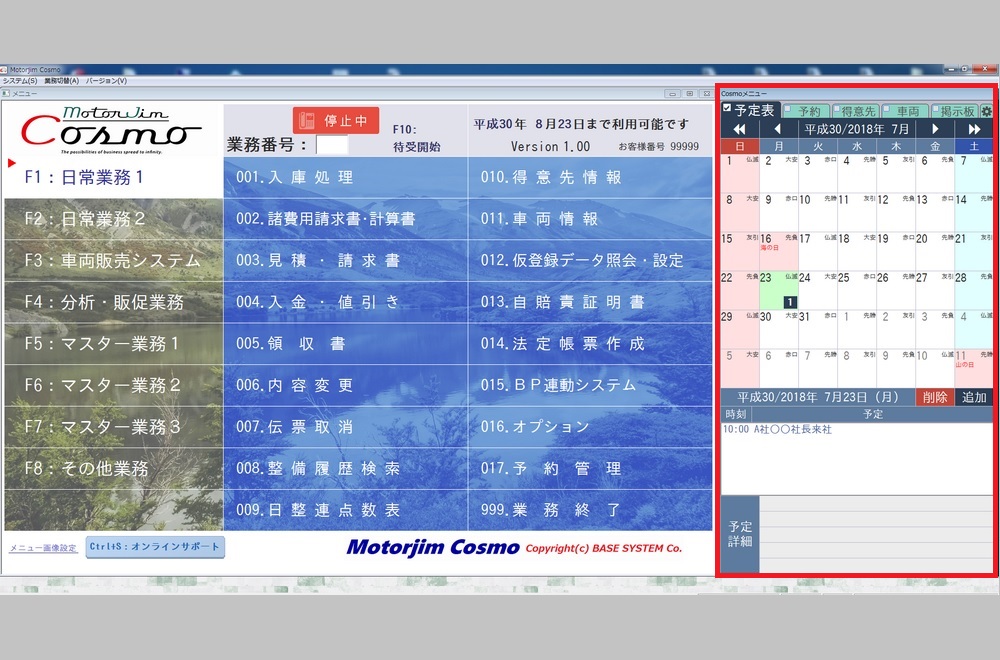
Task: Select August 11 山の日 in the calendar
Action: 974,368
